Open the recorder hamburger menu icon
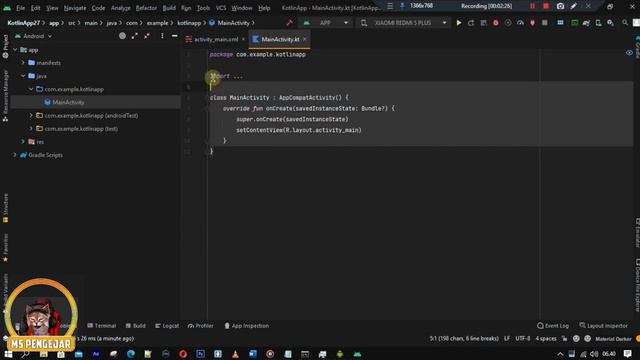This screenshot has height=360, width=640. point(390,6)
